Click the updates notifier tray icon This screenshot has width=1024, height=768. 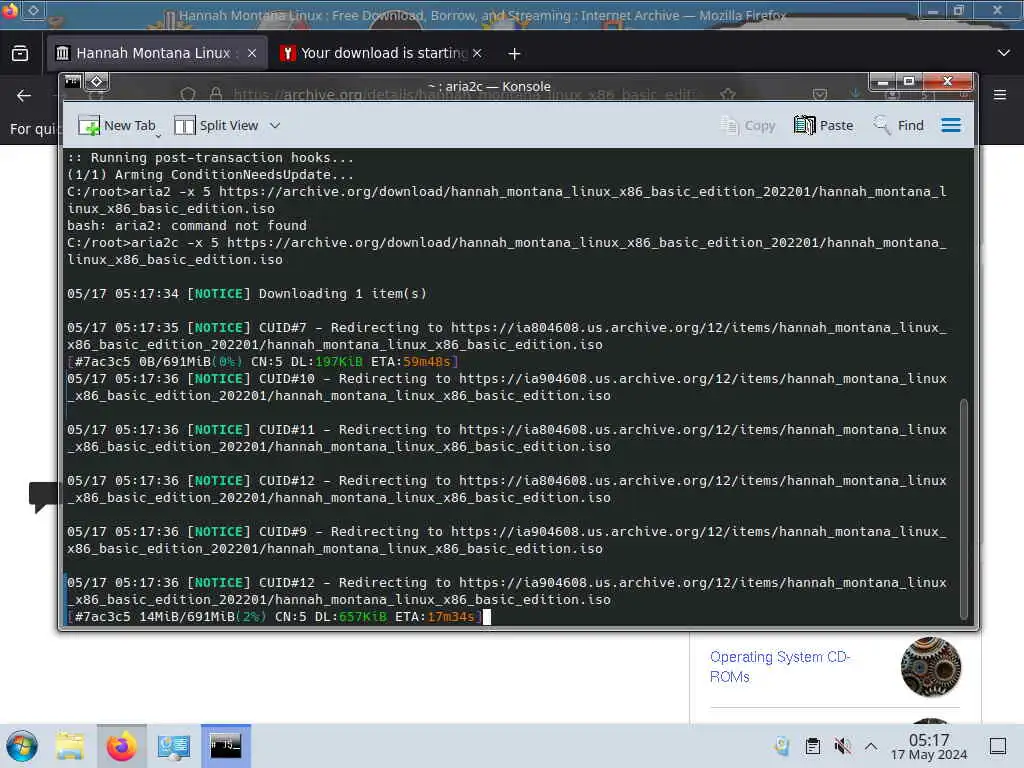coord(782,746)
